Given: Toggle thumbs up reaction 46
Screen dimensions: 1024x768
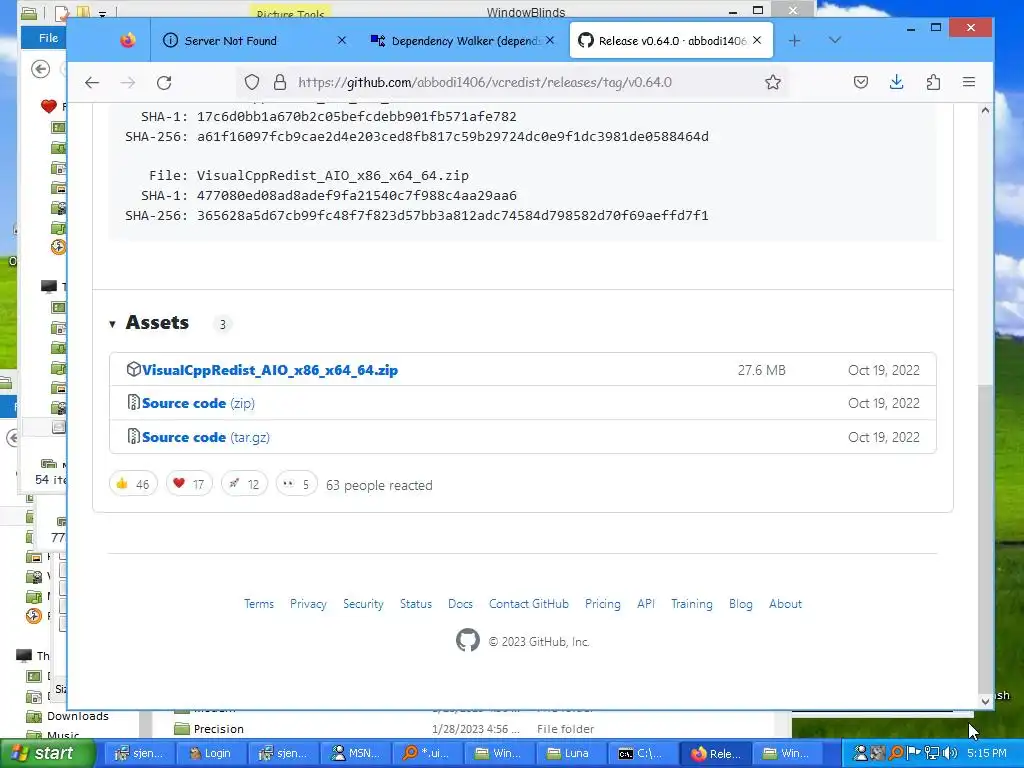Looking at the screenshot, I should 133,484.
